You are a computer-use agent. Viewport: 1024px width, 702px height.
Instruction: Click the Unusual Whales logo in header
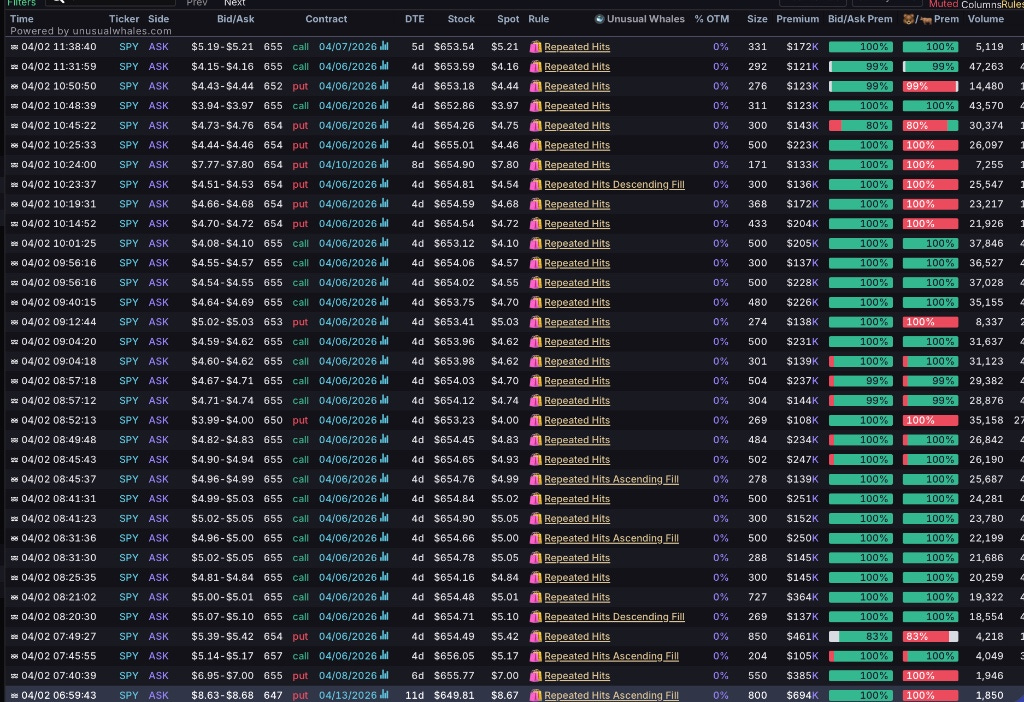pos(599,19)
